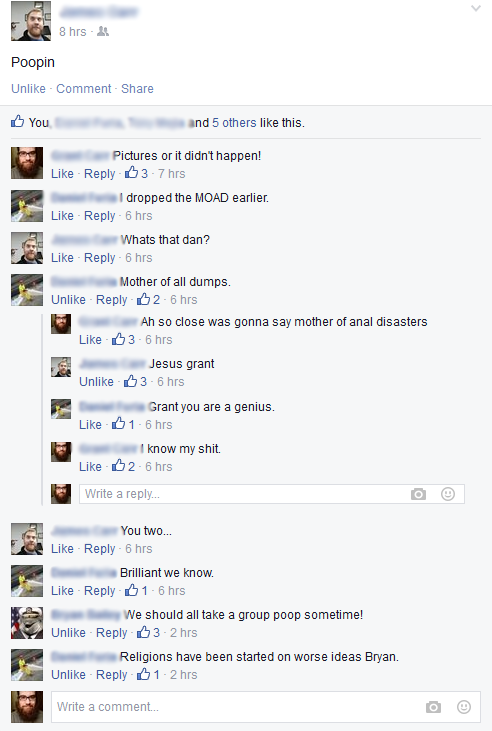Unlike the 'Mother of all dumps.' comment
Viewport: 492px width, 731px height.
(69, 300)
